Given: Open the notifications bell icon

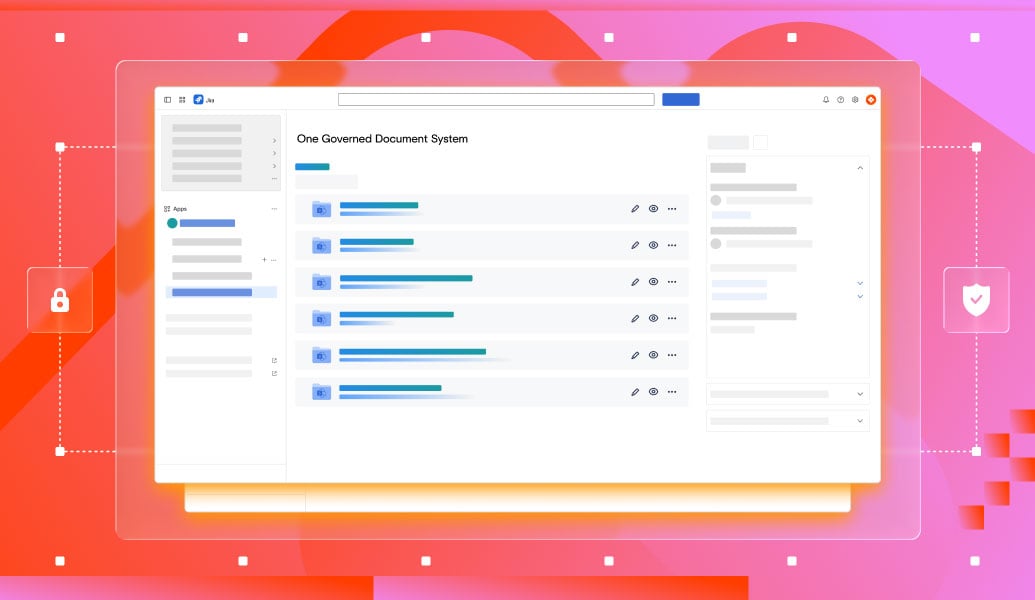Looking at the screenshot, I should 826,100.
